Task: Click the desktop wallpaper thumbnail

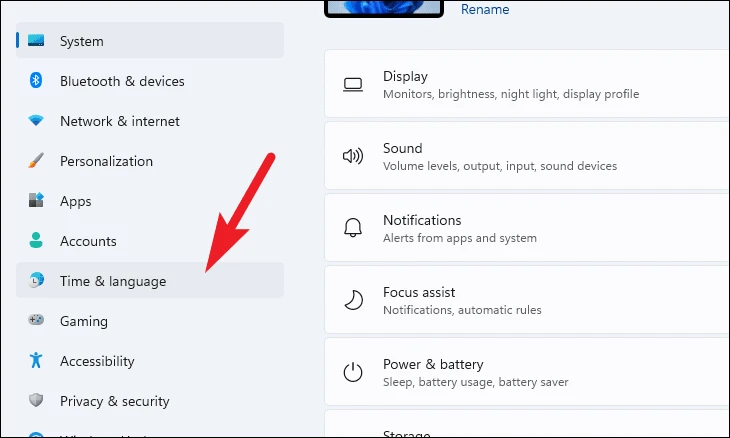Action: (384, 8)
